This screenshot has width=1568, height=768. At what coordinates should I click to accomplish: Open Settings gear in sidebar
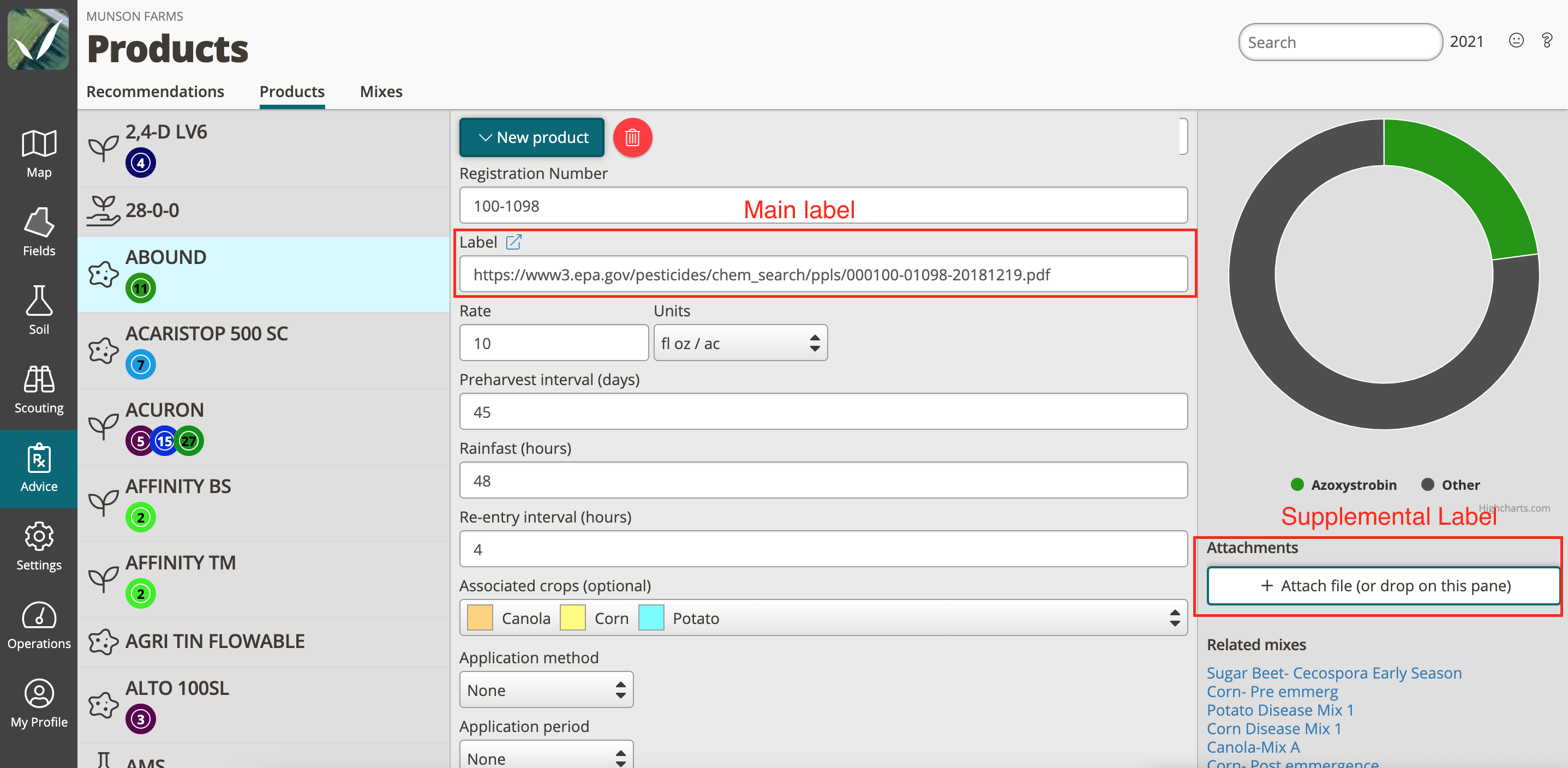tap(39, 547)
